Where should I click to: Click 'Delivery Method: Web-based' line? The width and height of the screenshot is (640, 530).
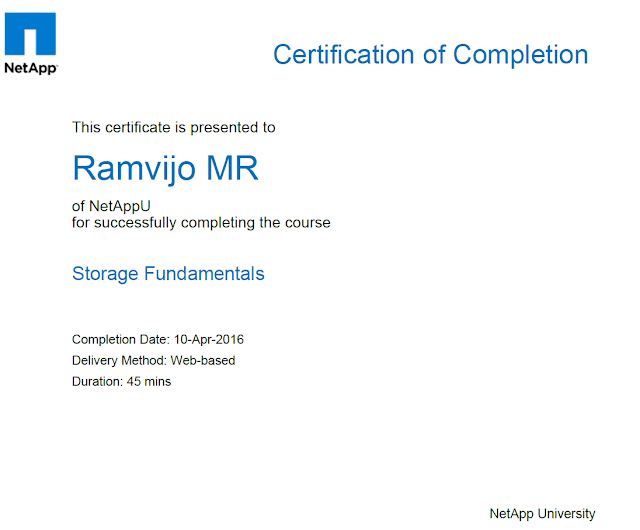click(153, 361)
